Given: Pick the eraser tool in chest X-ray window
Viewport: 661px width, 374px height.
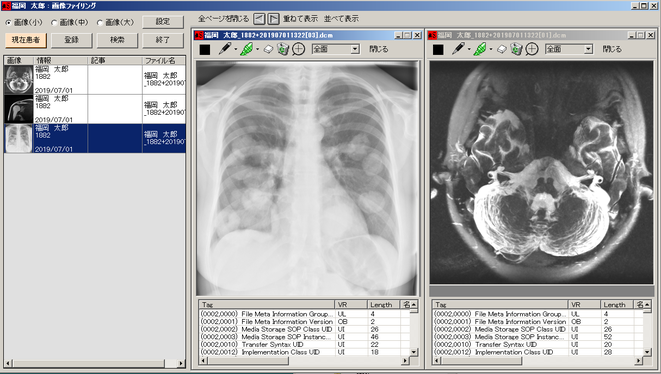Looking at the screenshot, I should point(269,50).
